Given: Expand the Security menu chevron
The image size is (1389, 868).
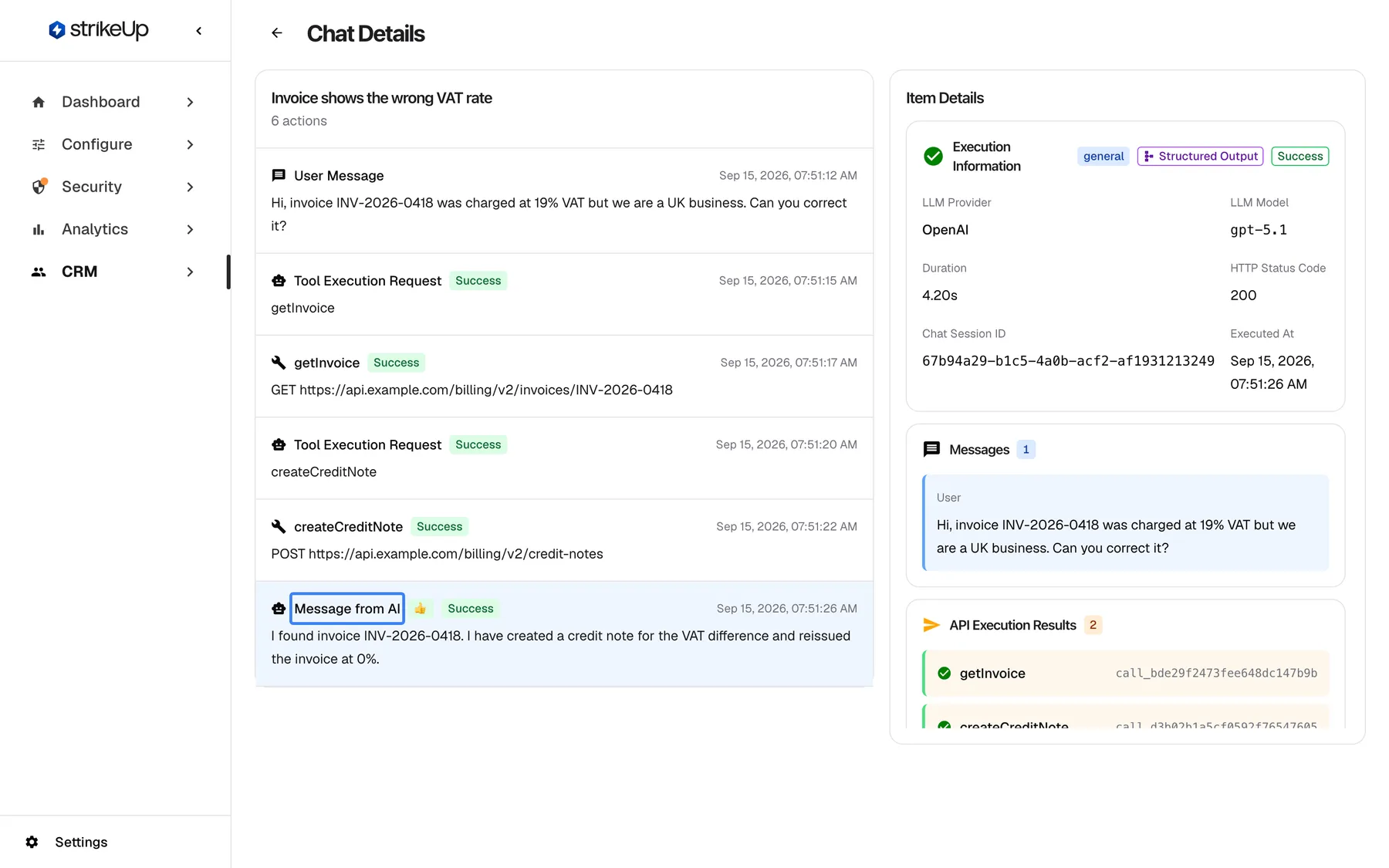Looking at the screenshot, I should tap(190, 187).
